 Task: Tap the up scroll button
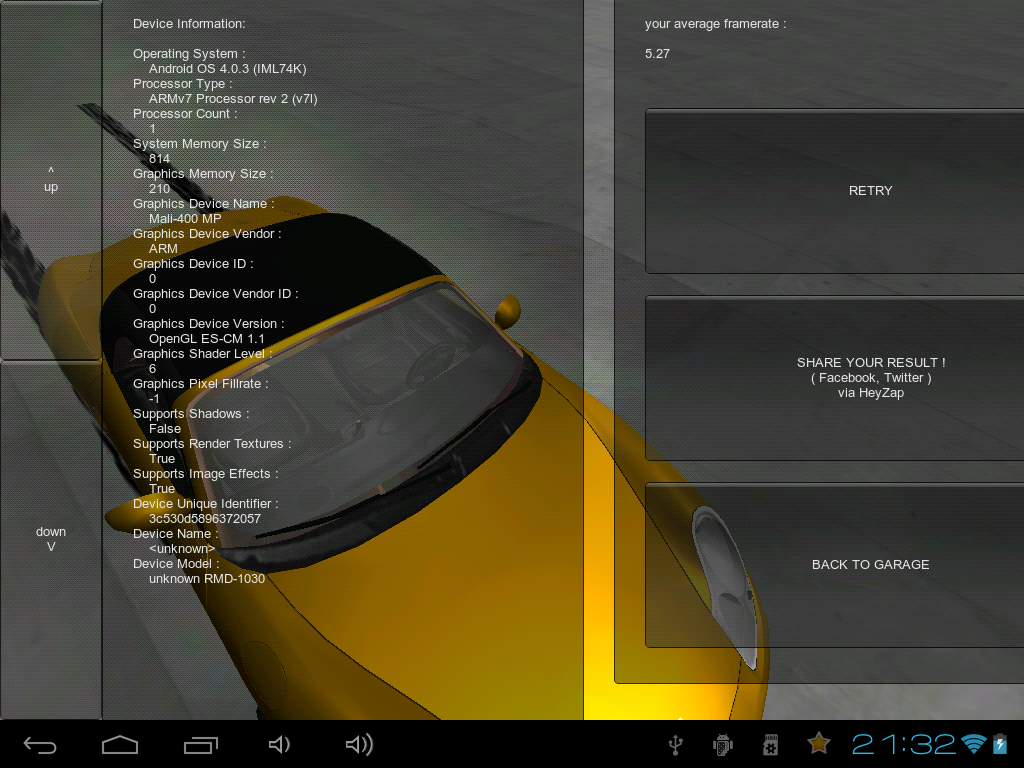[51, 180]
